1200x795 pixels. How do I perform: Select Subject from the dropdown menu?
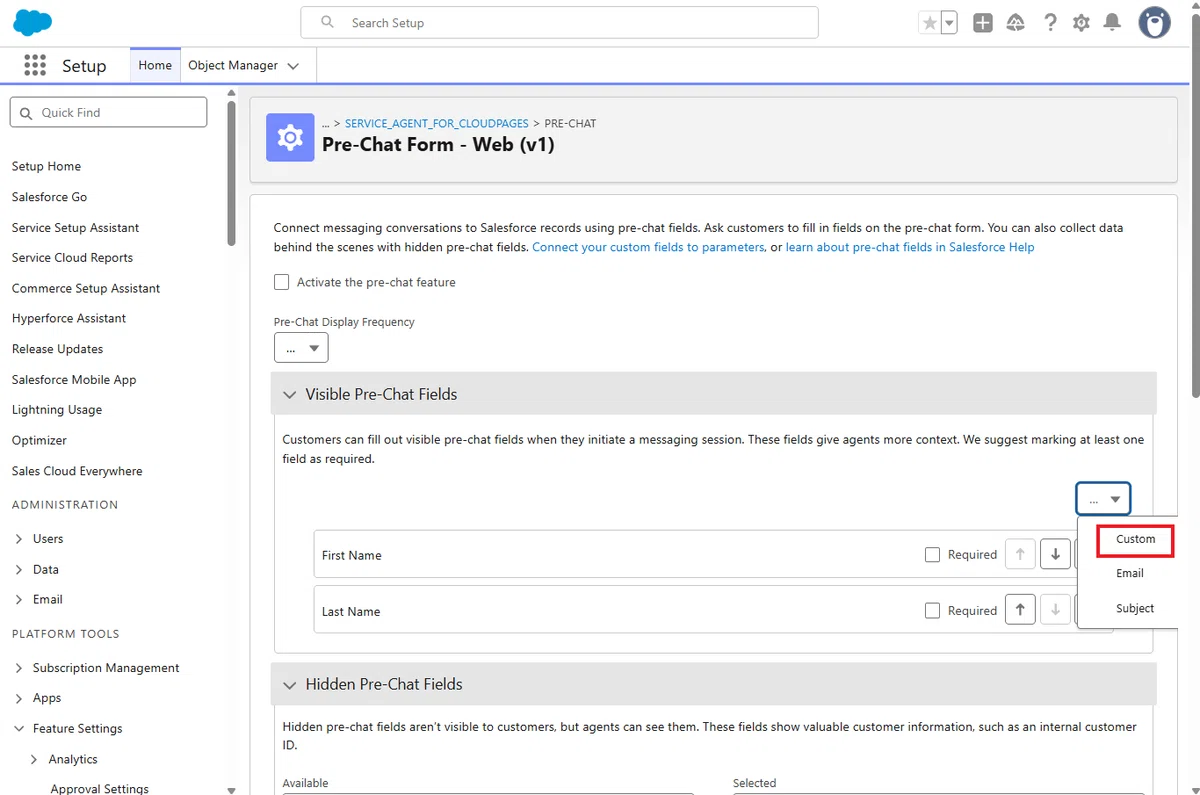pos(1135,608)
